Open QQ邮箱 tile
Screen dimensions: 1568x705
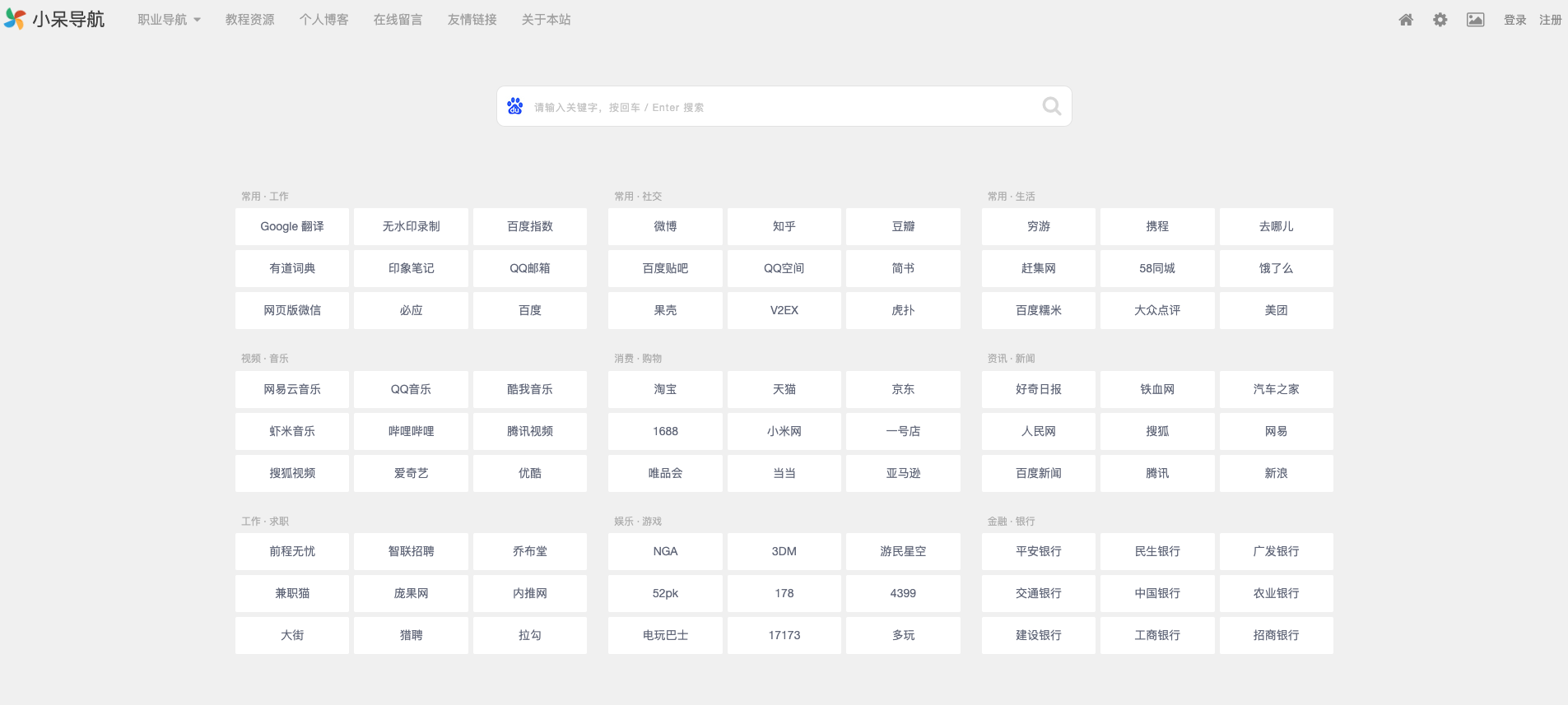click(530, 268)
